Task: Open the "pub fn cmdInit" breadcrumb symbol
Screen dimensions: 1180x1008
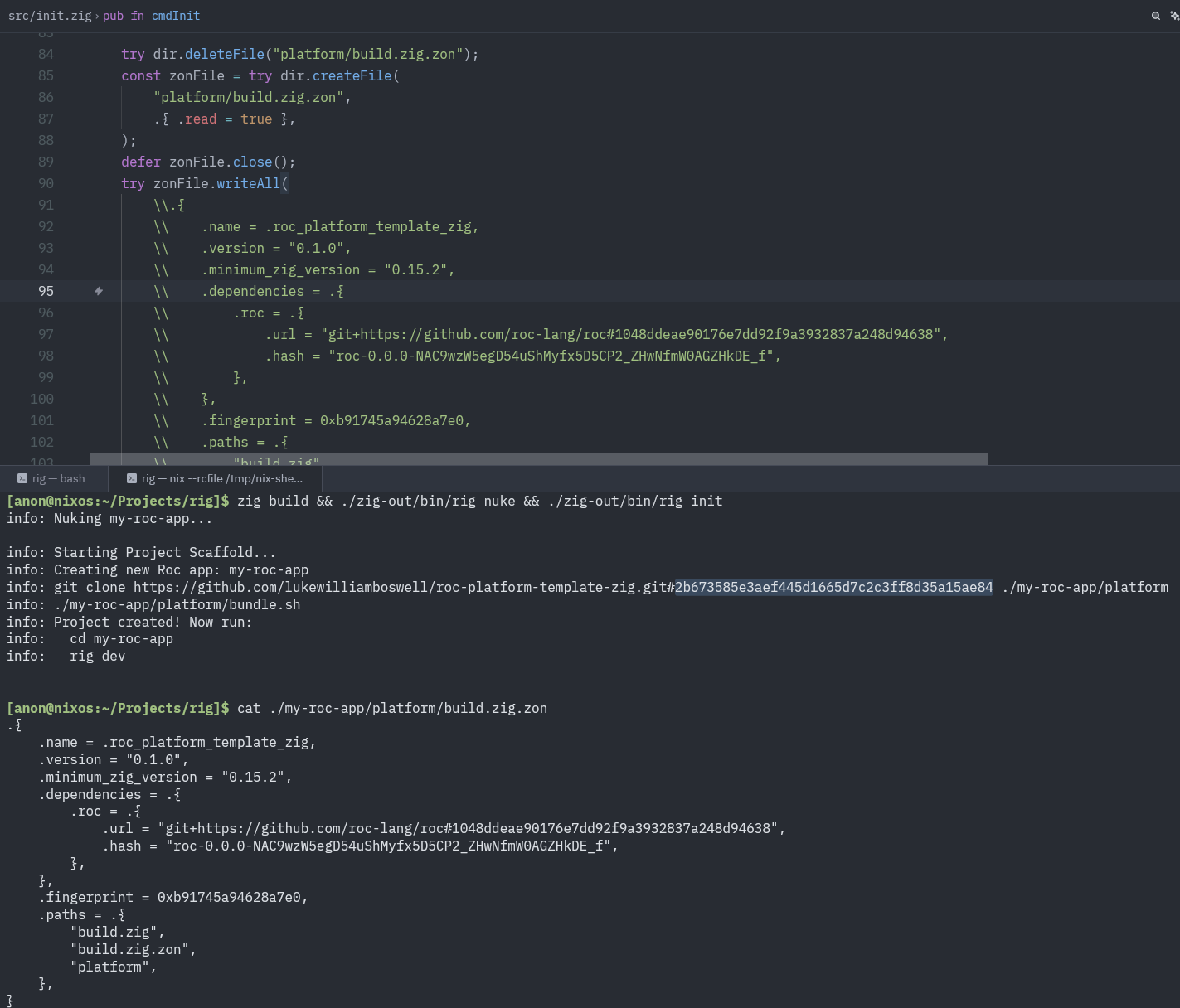Action: click(x=151, y=16)
